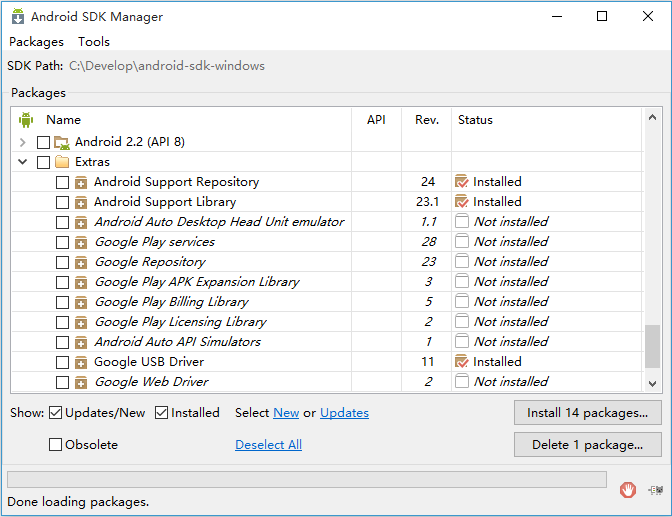The width and height of the screenshot is (672, 517).
Task: Check the Google Repository checkbox
Action: point(63,262)
